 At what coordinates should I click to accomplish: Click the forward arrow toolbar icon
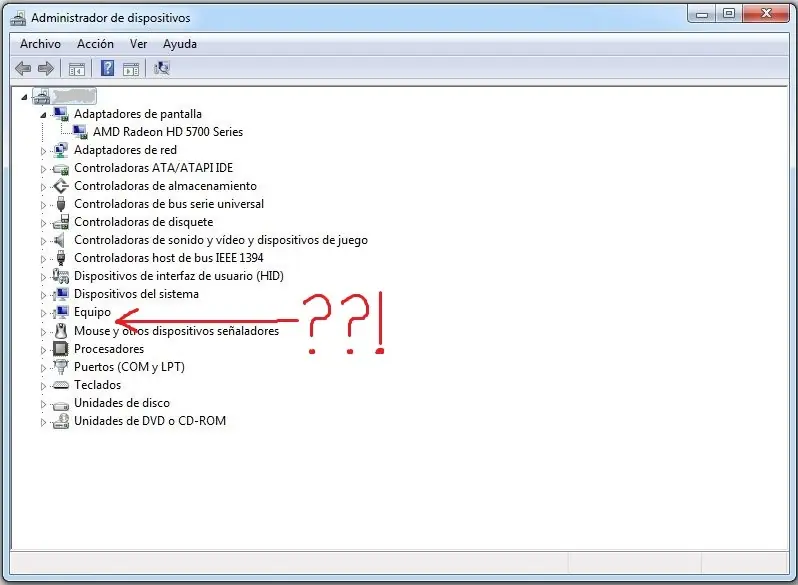(x=46, y=68)
